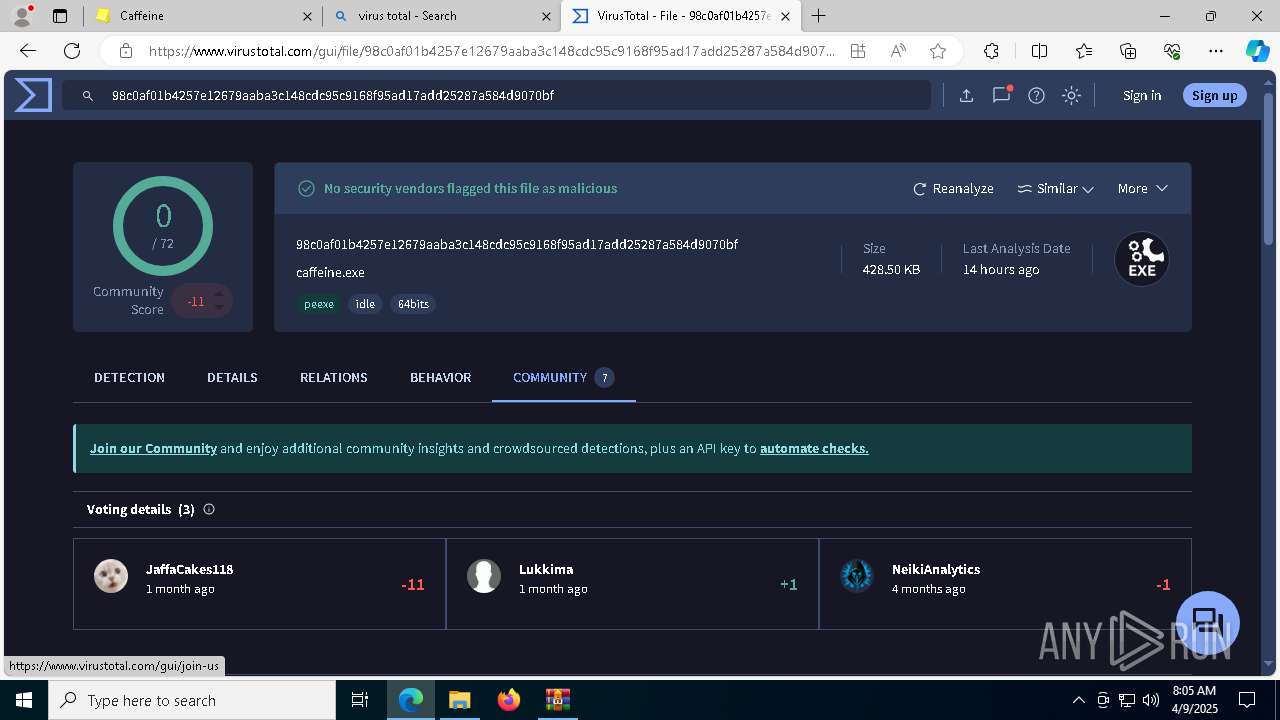
Task: Go back in the browser
Action: 28,51
